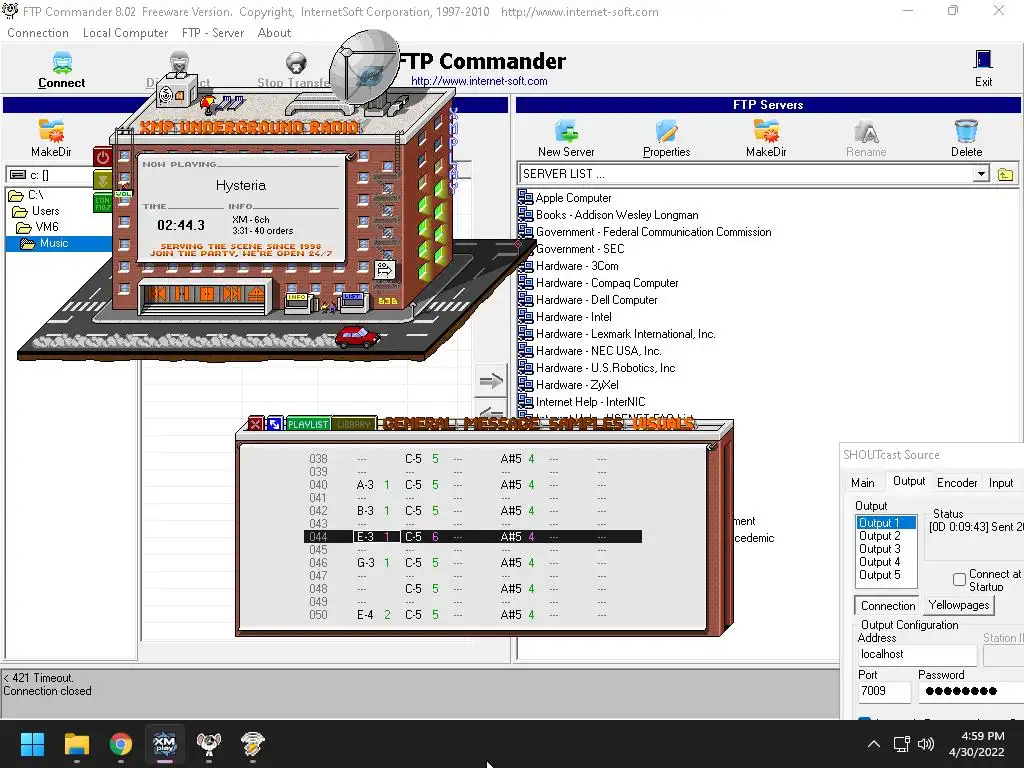Click the taskbar volume speaker icon
Screen dimensions: 1024x768
pyautogui.click(x=926, y=744)
